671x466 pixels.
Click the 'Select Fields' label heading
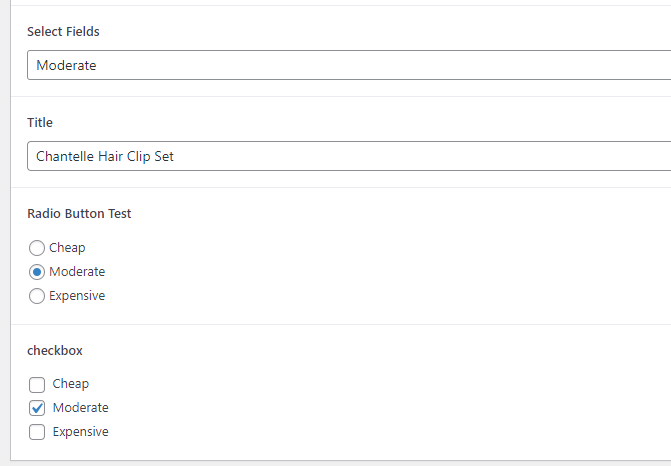coord(63,32)
